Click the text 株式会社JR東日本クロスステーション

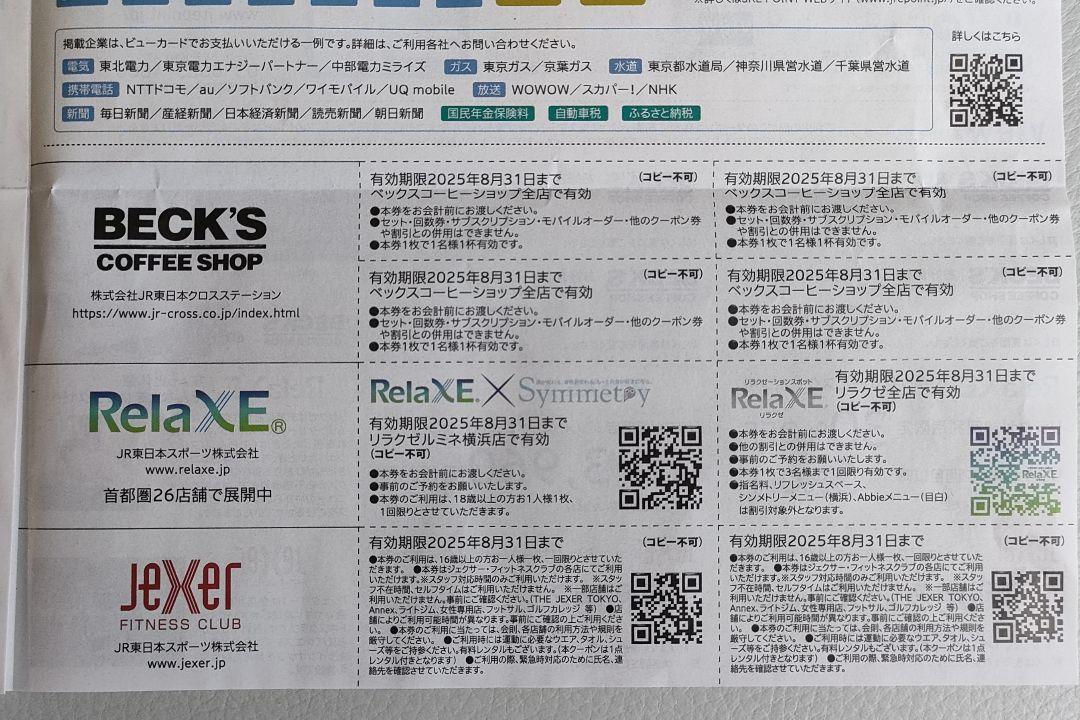[186, 296]
